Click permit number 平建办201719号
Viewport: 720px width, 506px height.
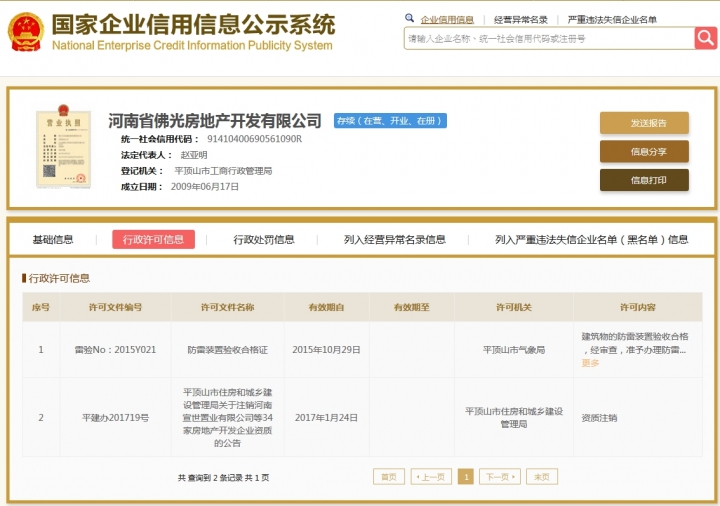(x=115, y=417)
